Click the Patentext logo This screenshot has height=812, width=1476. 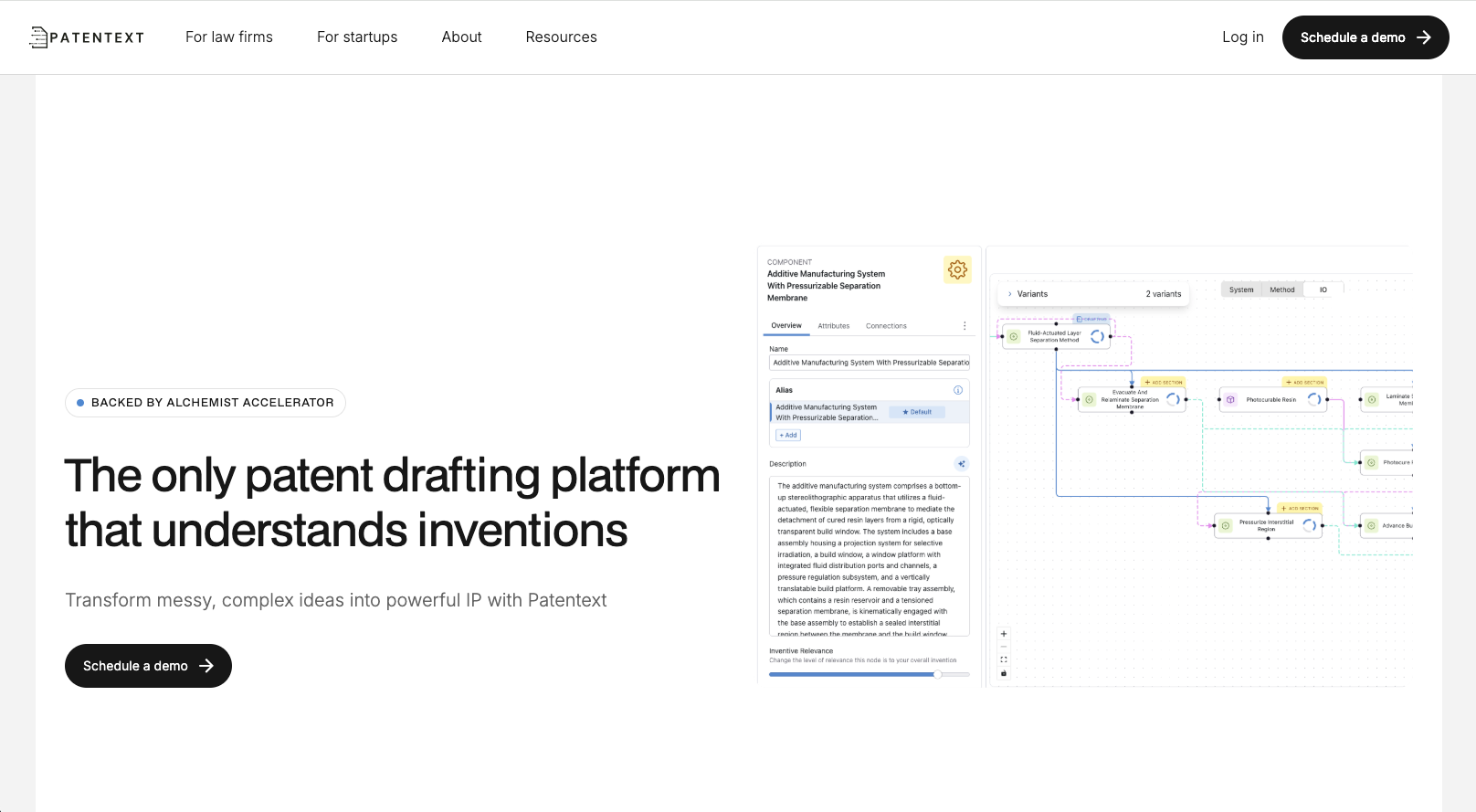point(87,37)
